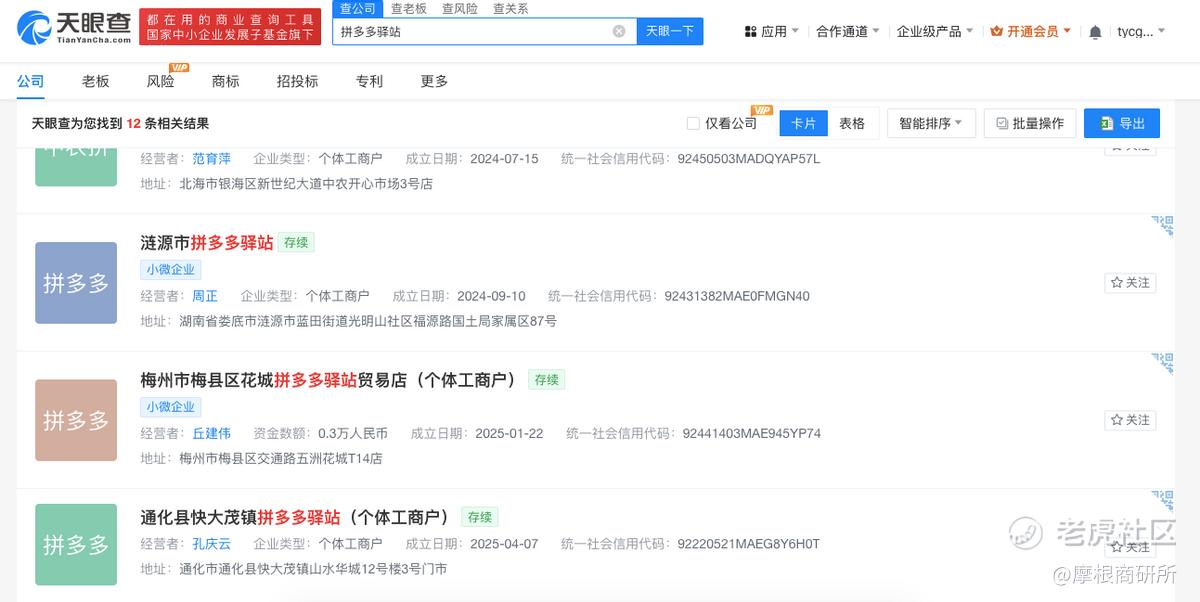Screen dimensions: 1200x602
Task: Open operator 周正 profile
Action: pyautogui.click(x=205, y=296)
